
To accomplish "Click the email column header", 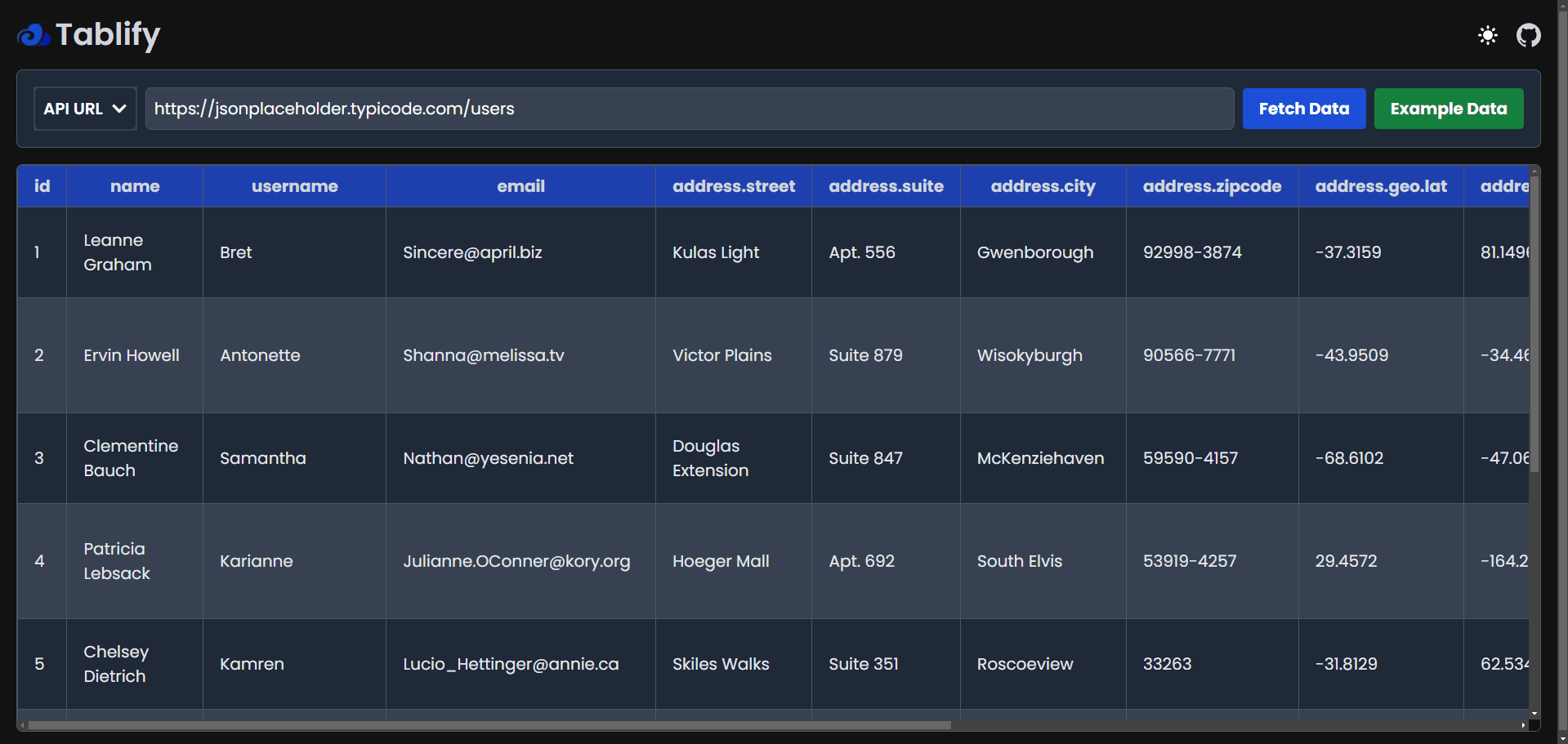I will tap(520, 186).
